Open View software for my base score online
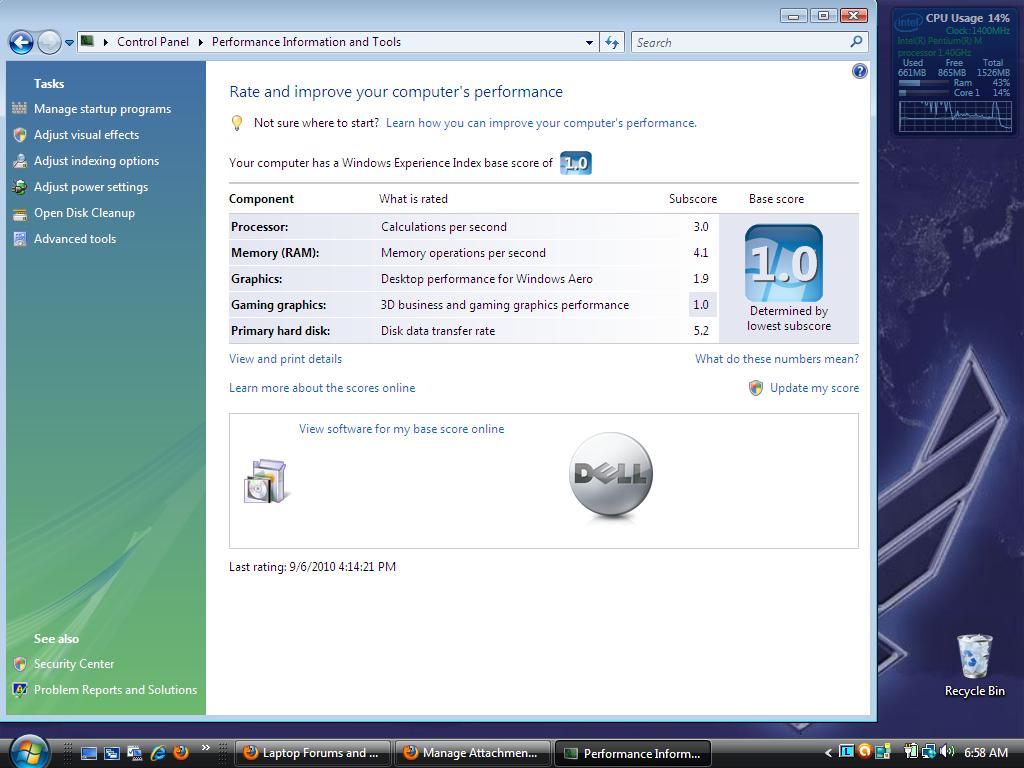The width and height of the screenshot is (1024, 768). coord(402,429)
